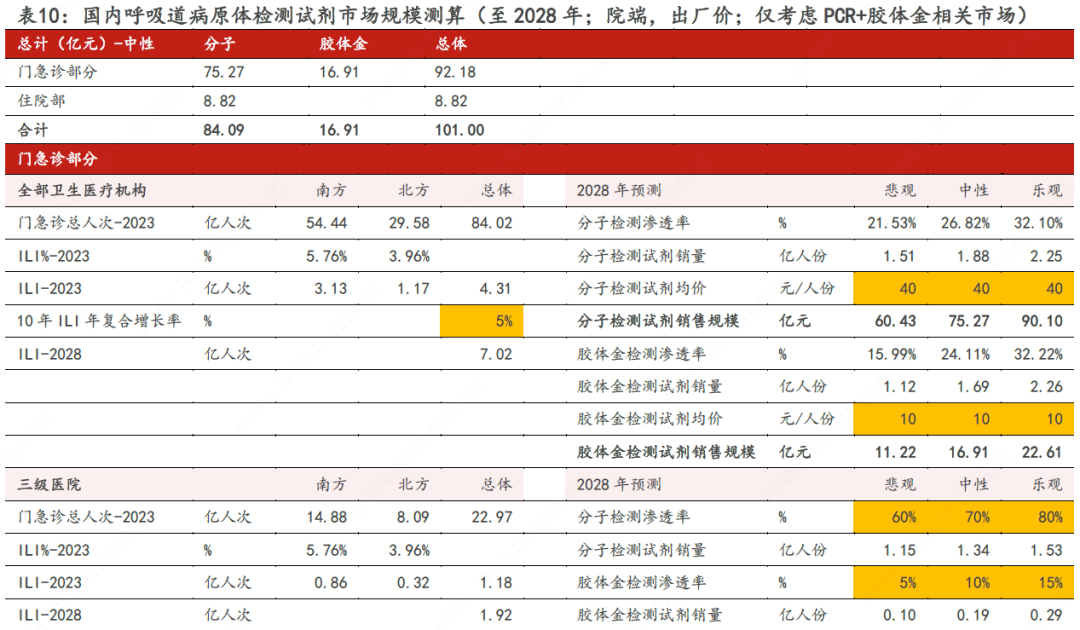This screenshot has height=630, width=1080.
Task: Select the 三级医院 subheader
Action: [x=50, y=484]
